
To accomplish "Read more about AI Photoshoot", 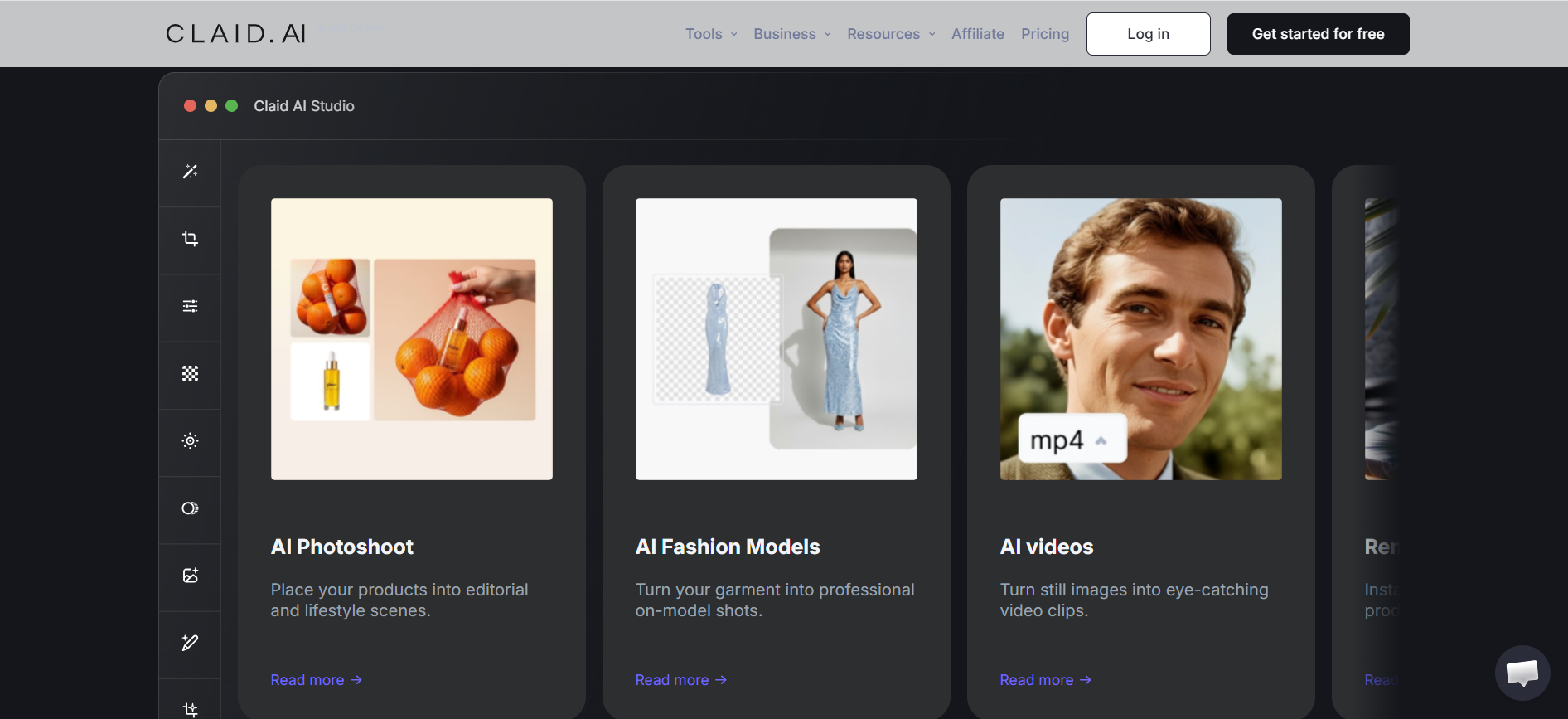I will tap(316, 680).
